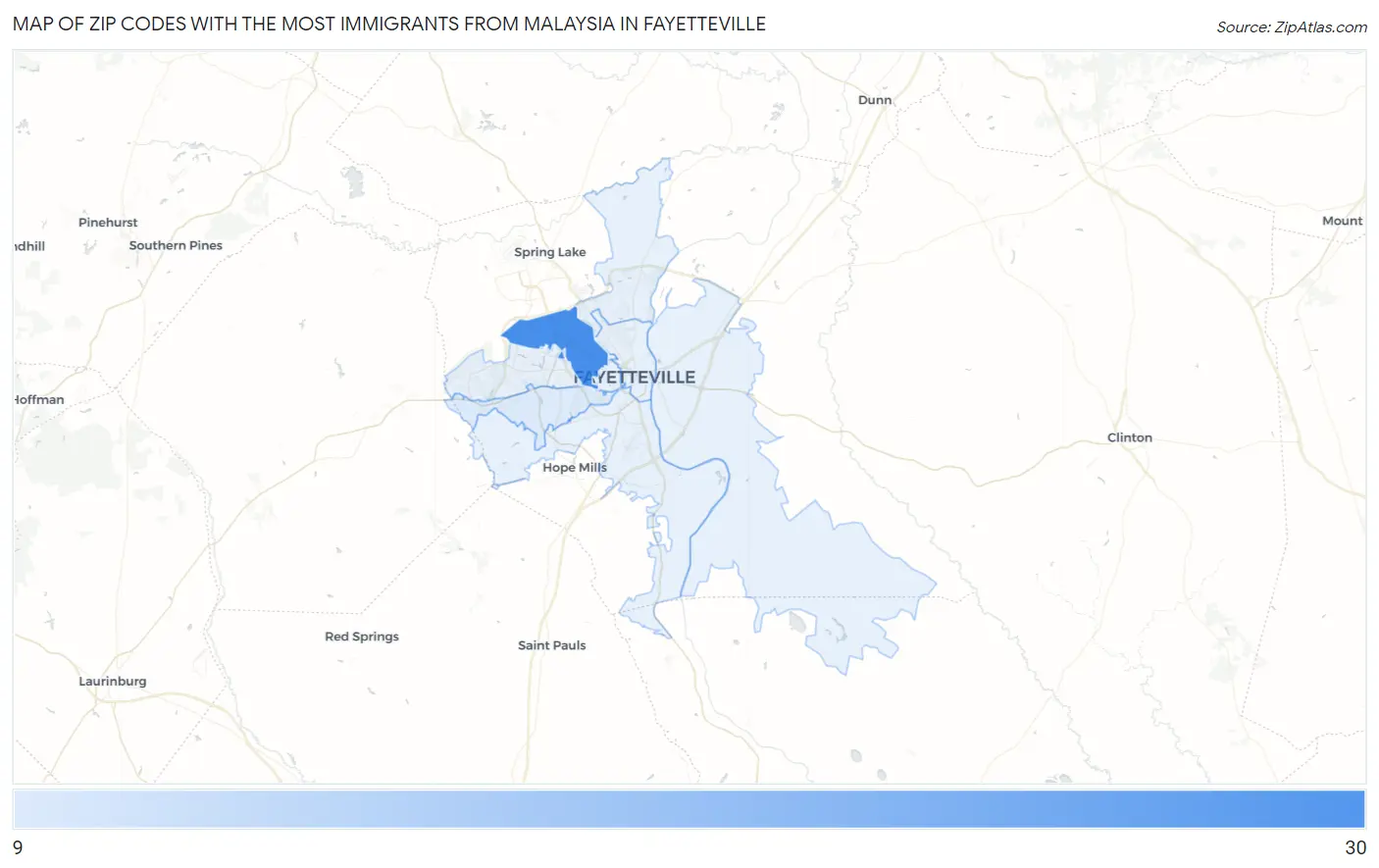
Task: Click the Clinton town label
Action: pos(1130,437)
